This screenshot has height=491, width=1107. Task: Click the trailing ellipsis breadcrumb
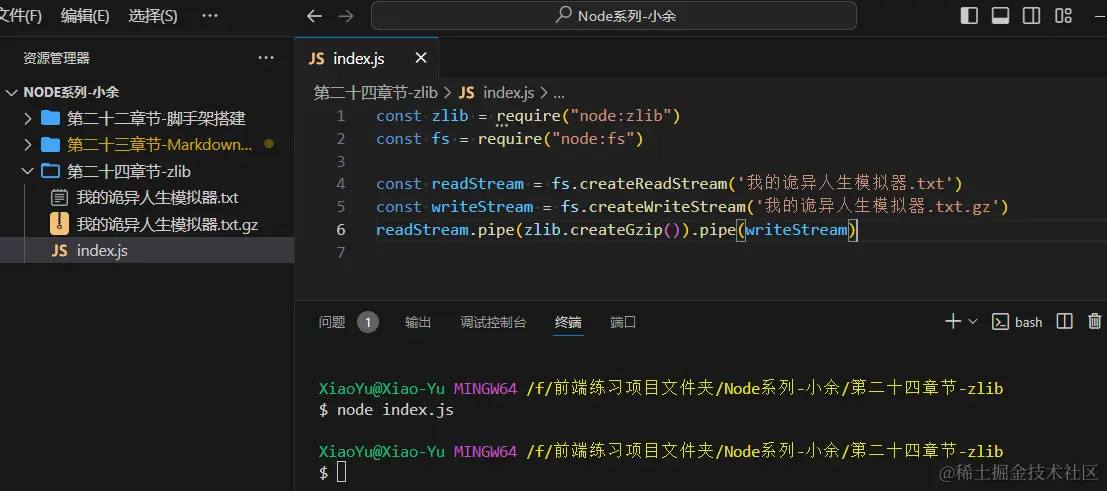click(x=559, y=93)
